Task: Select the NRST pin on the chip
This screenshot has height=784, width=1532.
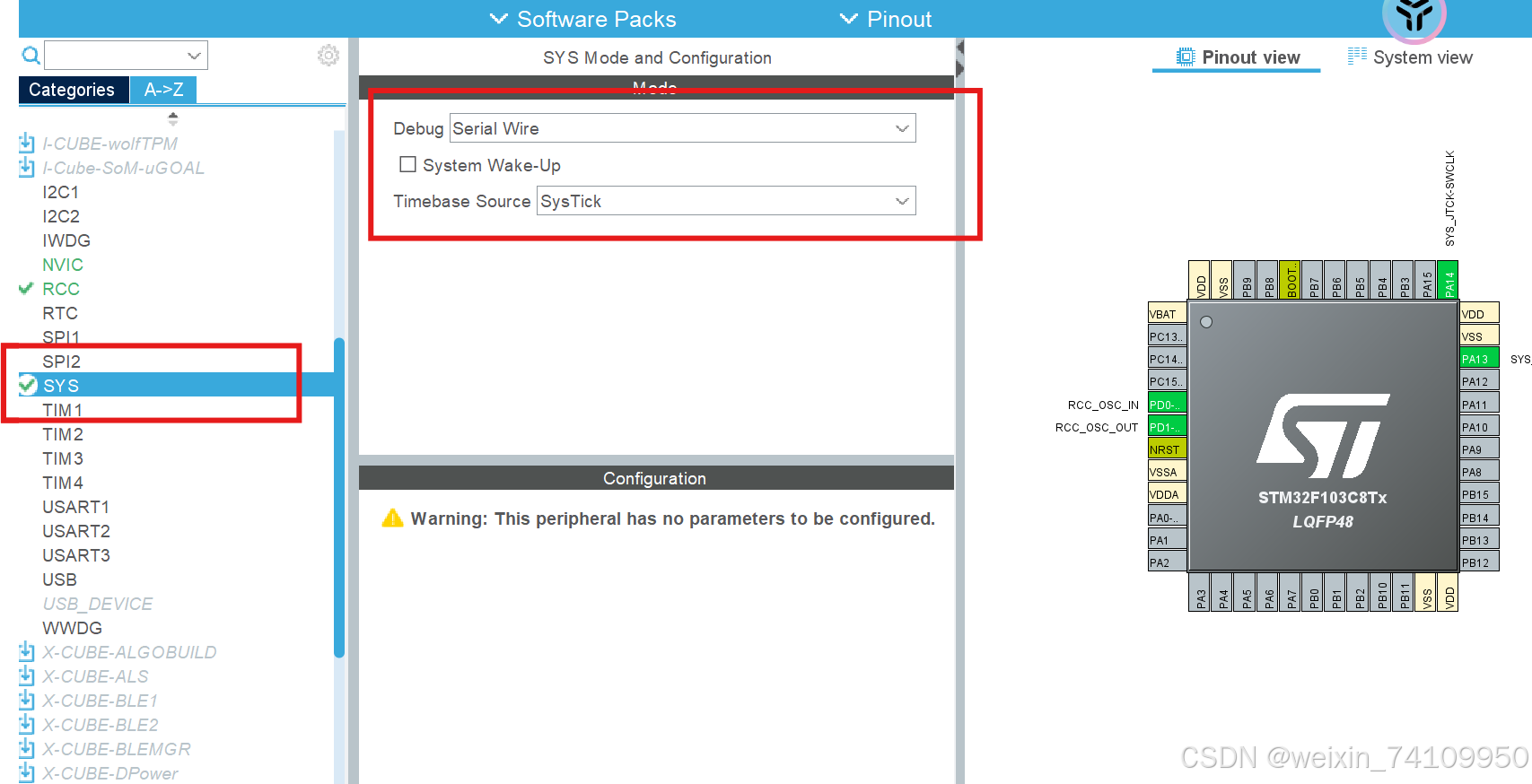Action: (1167, 449)
